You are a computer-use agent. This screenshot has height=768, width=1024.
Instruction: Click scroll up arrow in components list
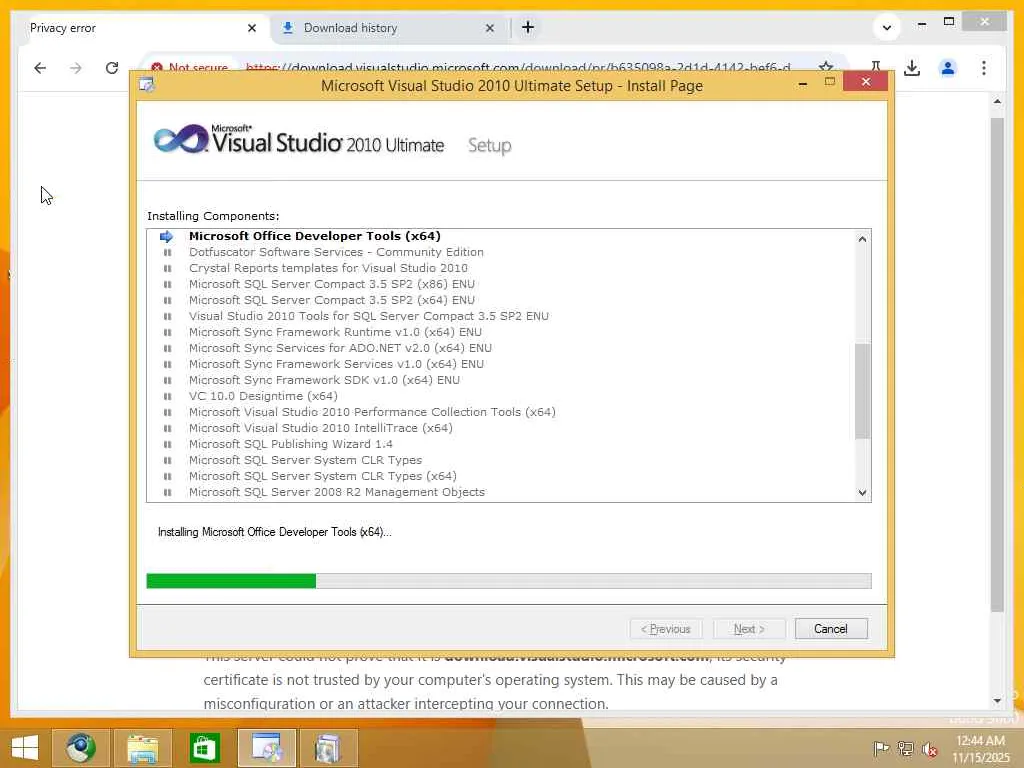tap(862, 239)
